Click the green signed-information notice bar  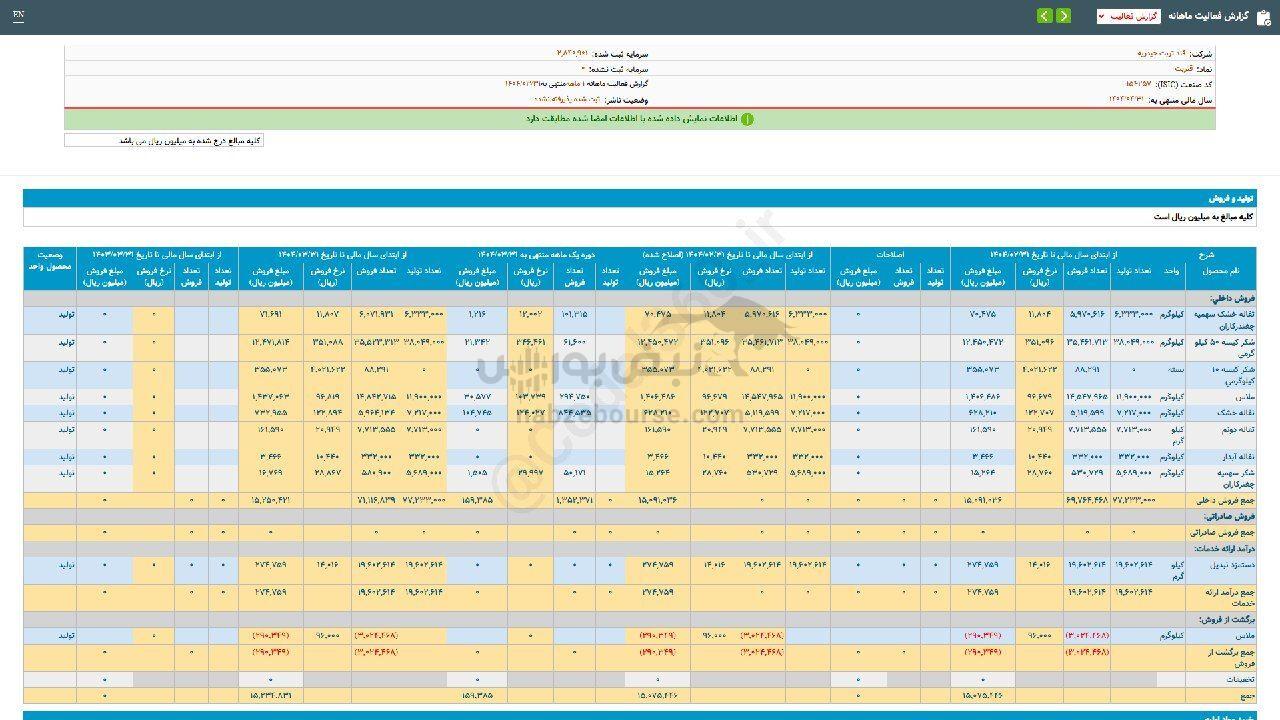click(x=639, y=119)
